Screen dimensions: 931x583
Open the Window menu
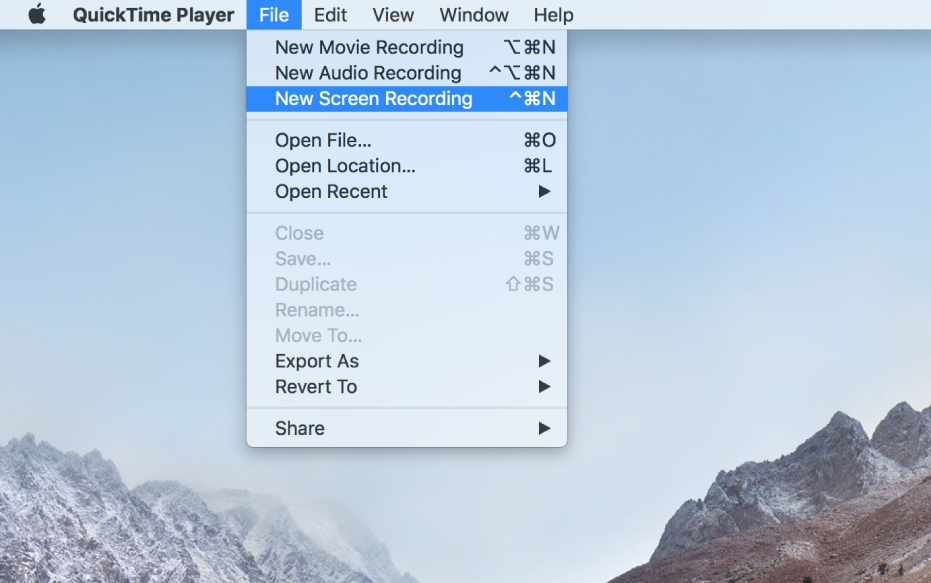click(x=474, y=15)
